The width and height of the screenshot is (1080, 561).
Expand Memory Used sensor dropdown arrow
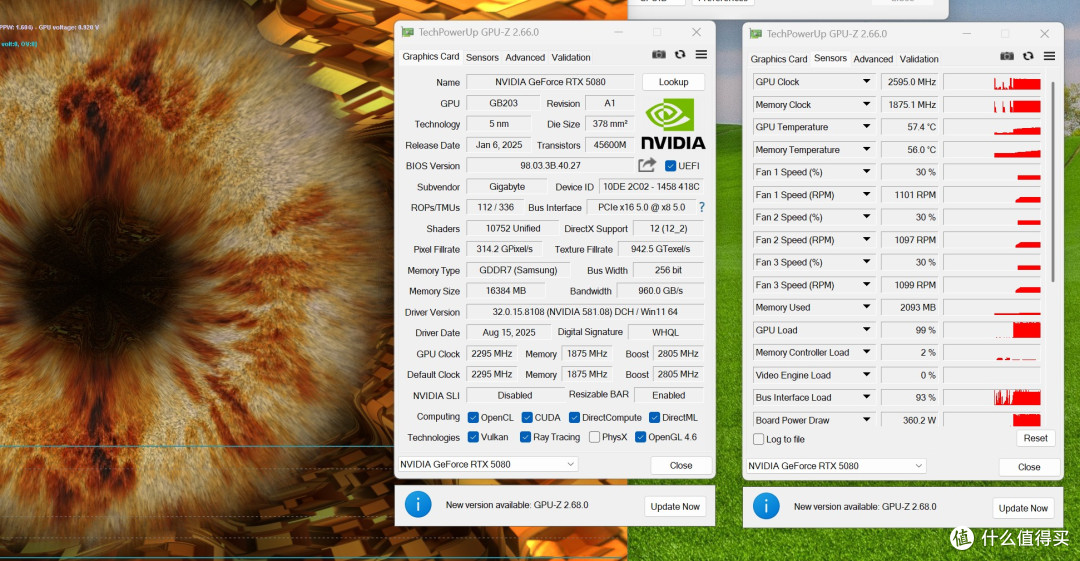tap(866, 307)
